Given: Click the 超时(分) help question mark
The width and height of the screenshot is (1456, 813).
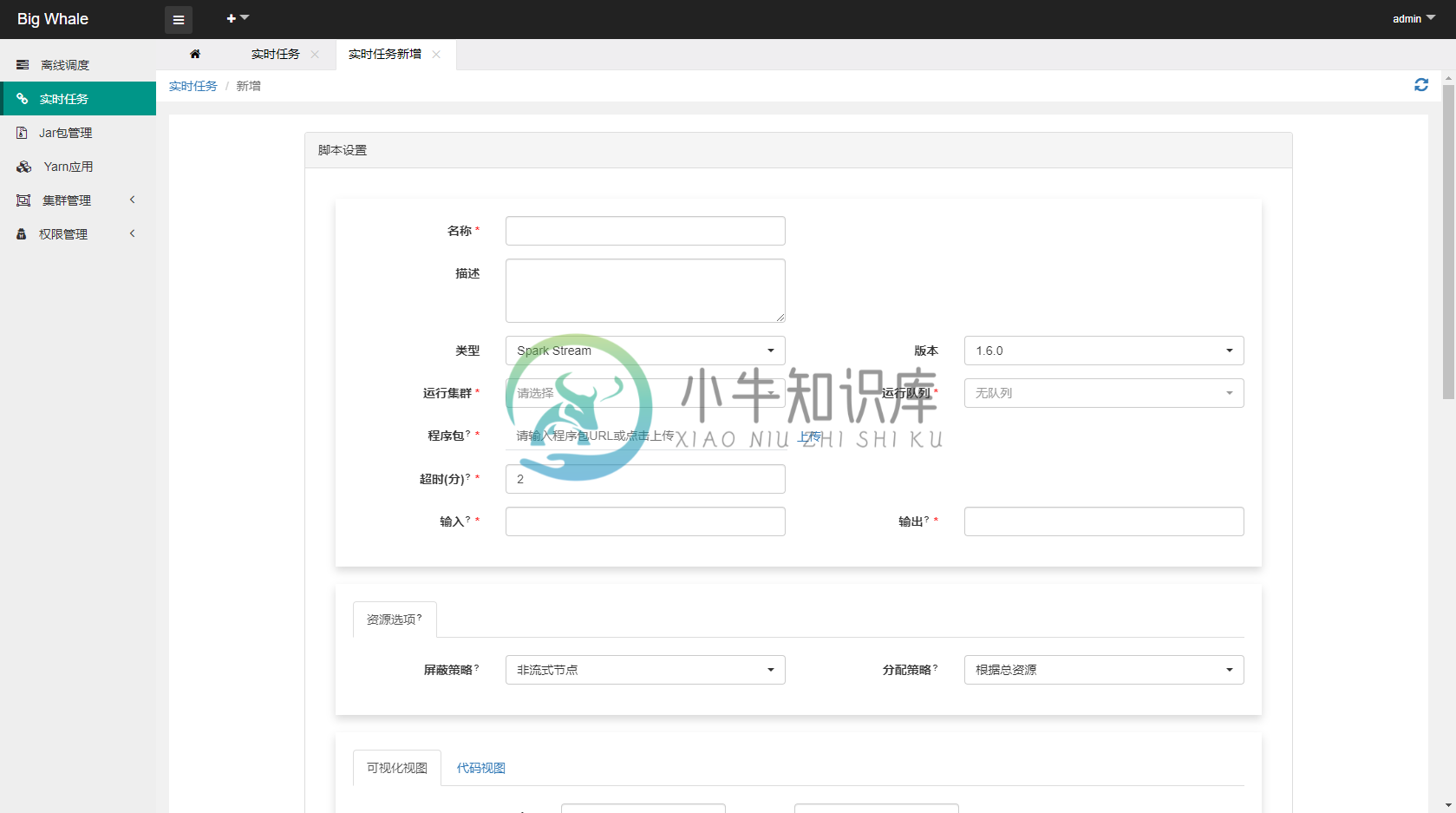Looking at the screenshot, I should [x=468, y=475].
